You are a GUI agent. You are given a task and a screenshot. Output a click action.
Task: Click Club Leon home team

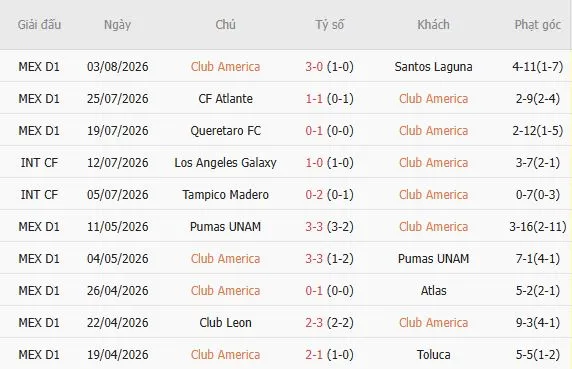(225, 323)
